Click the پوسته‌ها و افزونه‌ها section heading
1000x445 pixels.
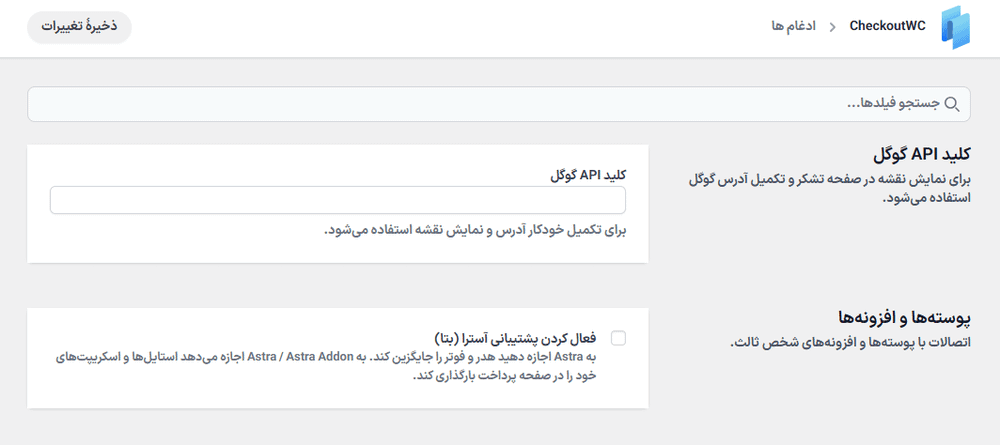(904, 317)
